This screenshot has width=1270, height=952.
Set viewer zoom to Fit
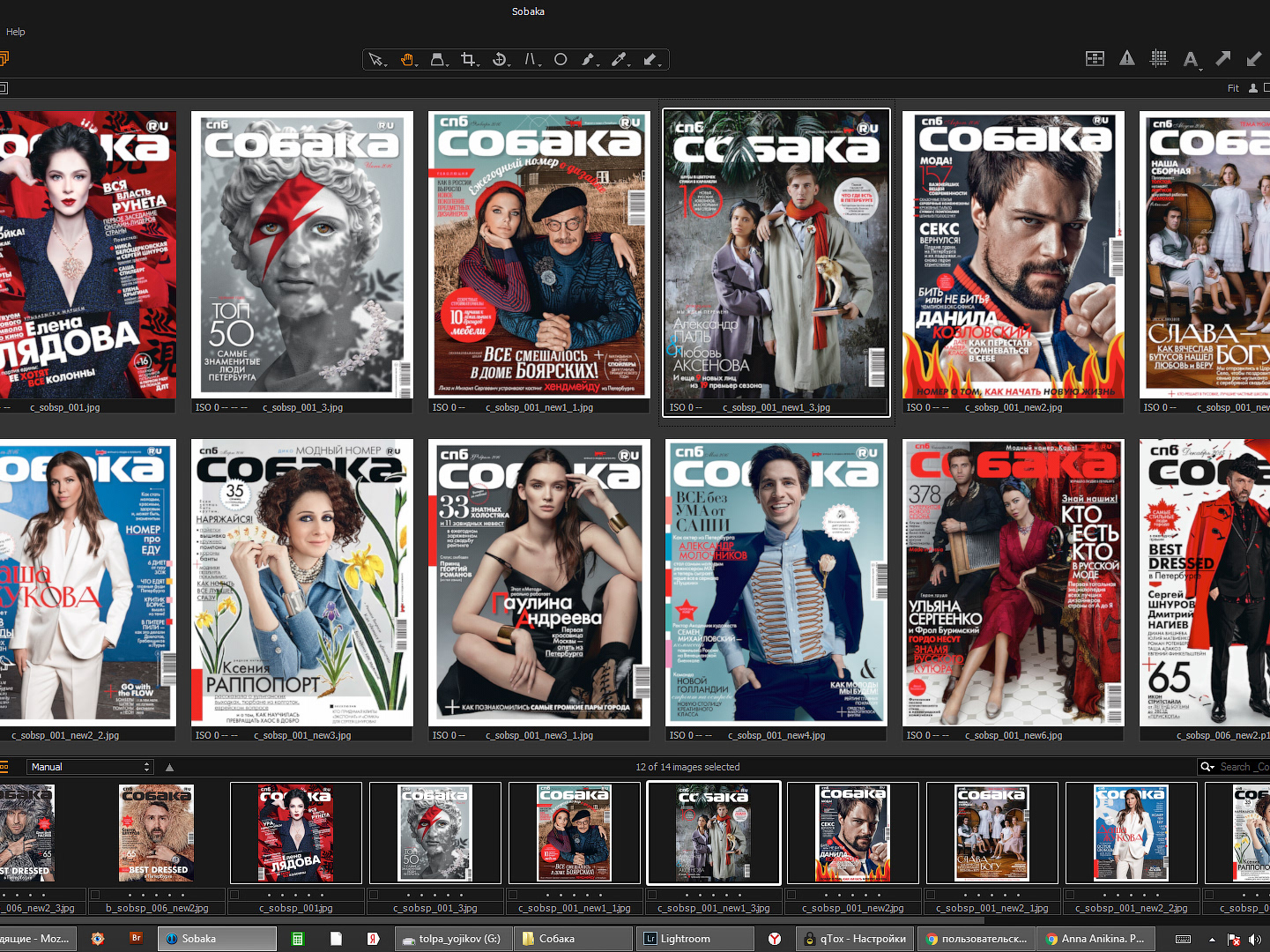1233,88
